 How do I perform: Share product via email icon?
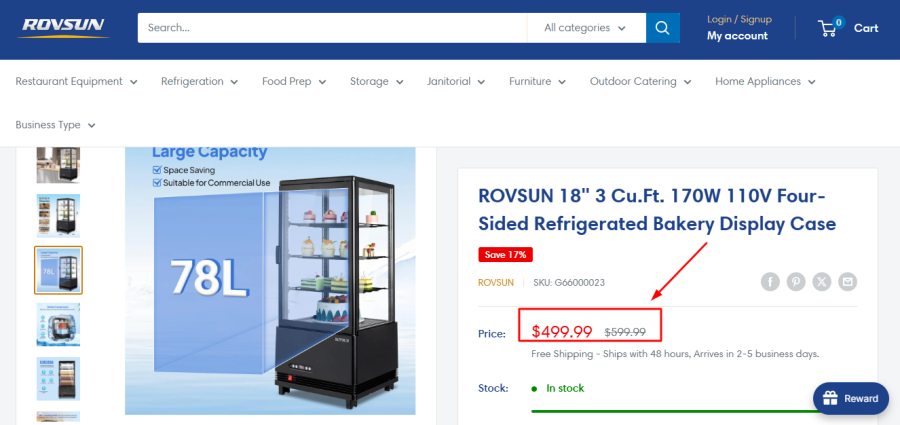pos(848,282)
